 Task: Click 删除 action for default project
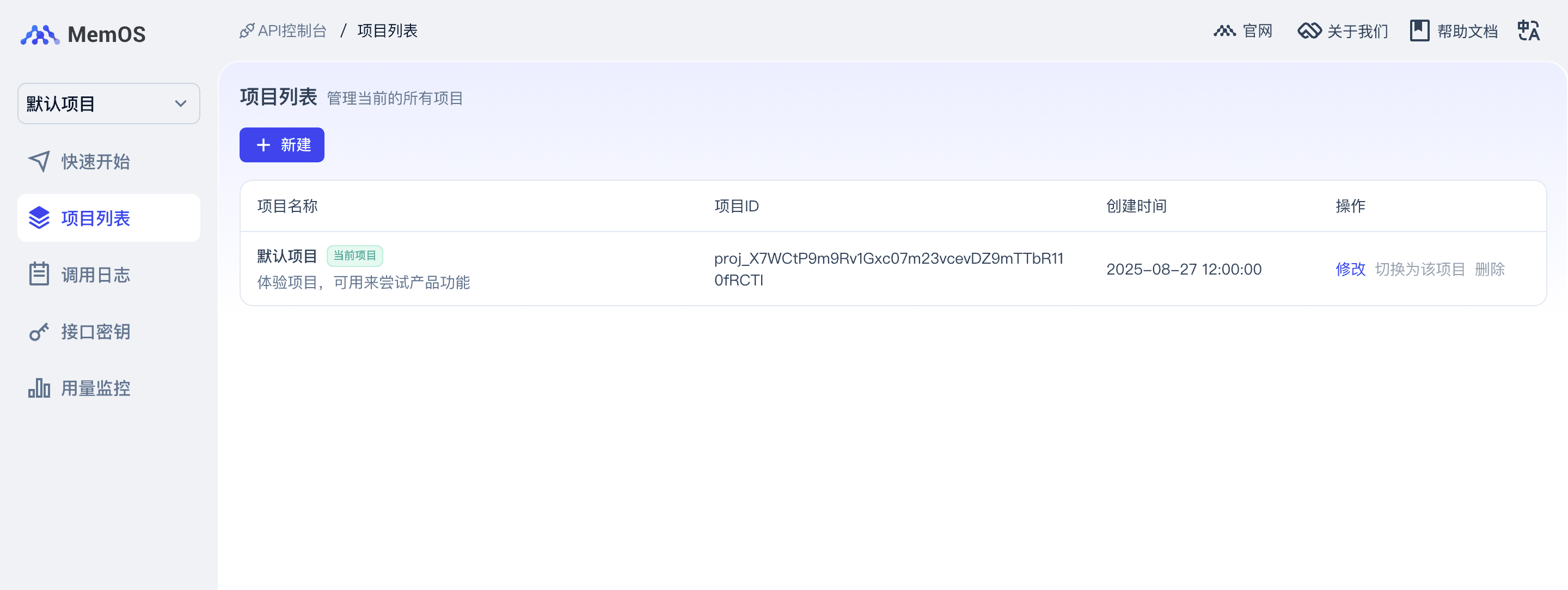(1489, 269)
